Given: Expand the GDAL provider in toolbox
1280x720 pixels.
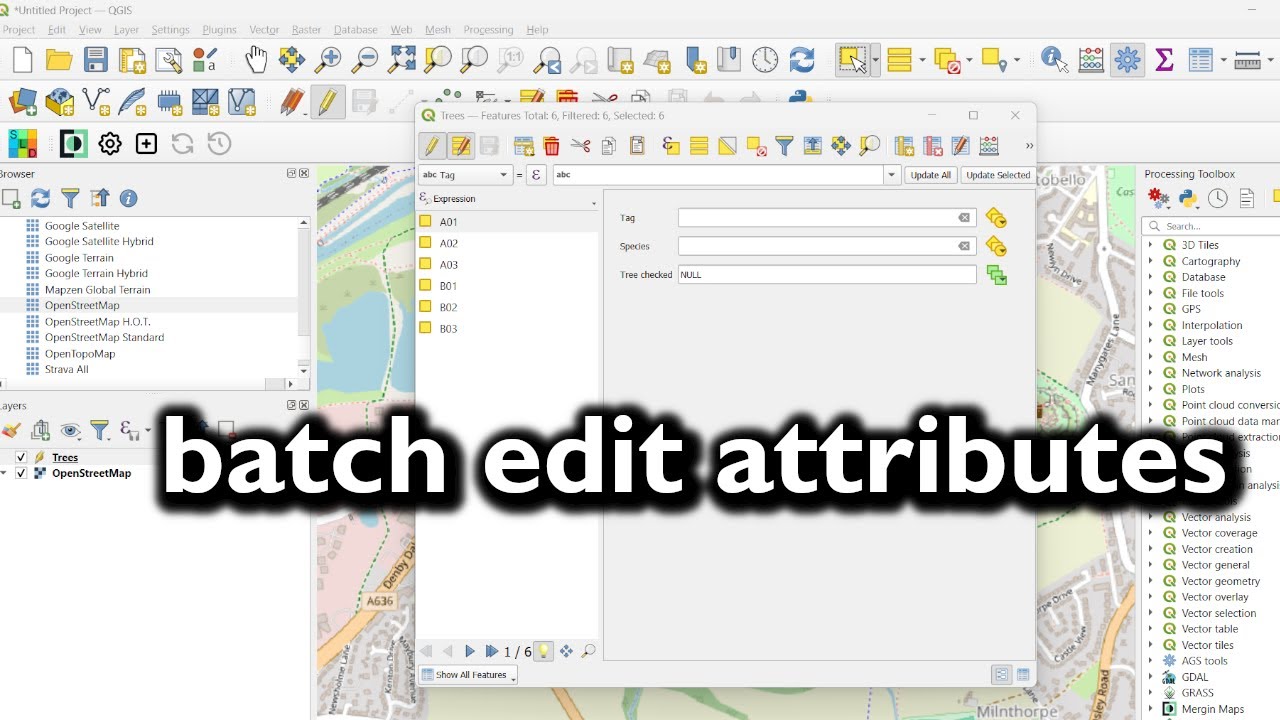Looking at the screenshot, I should pyautogui.click(x=1150, y=677).
